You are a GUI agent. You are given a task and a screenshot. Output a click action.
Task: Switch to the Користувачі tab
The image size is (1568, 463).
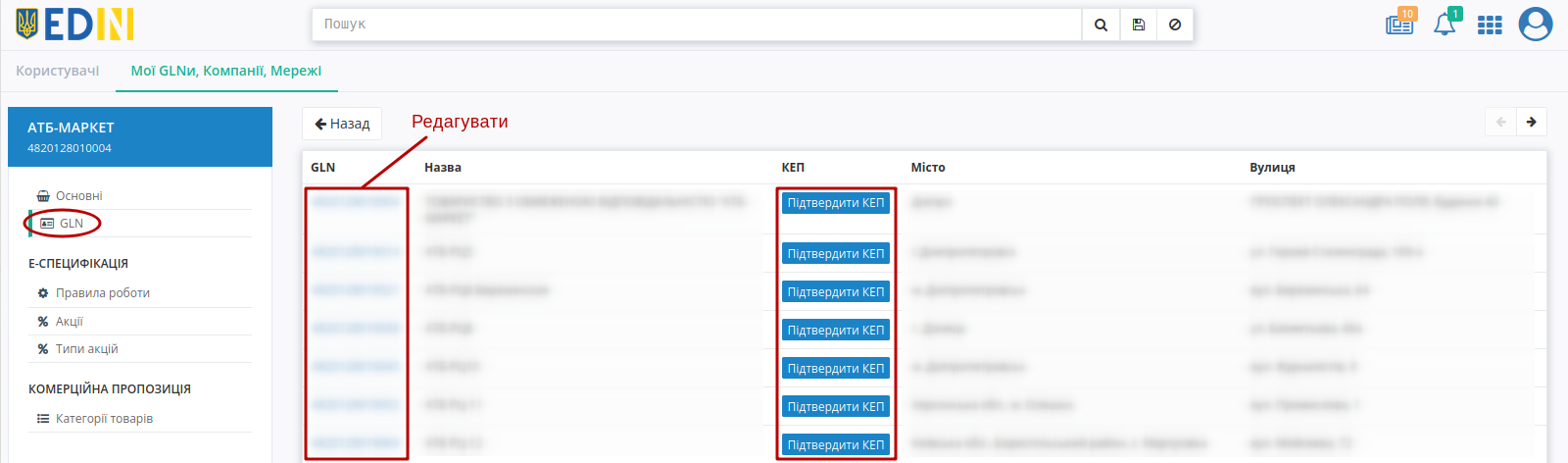(58, 71)
